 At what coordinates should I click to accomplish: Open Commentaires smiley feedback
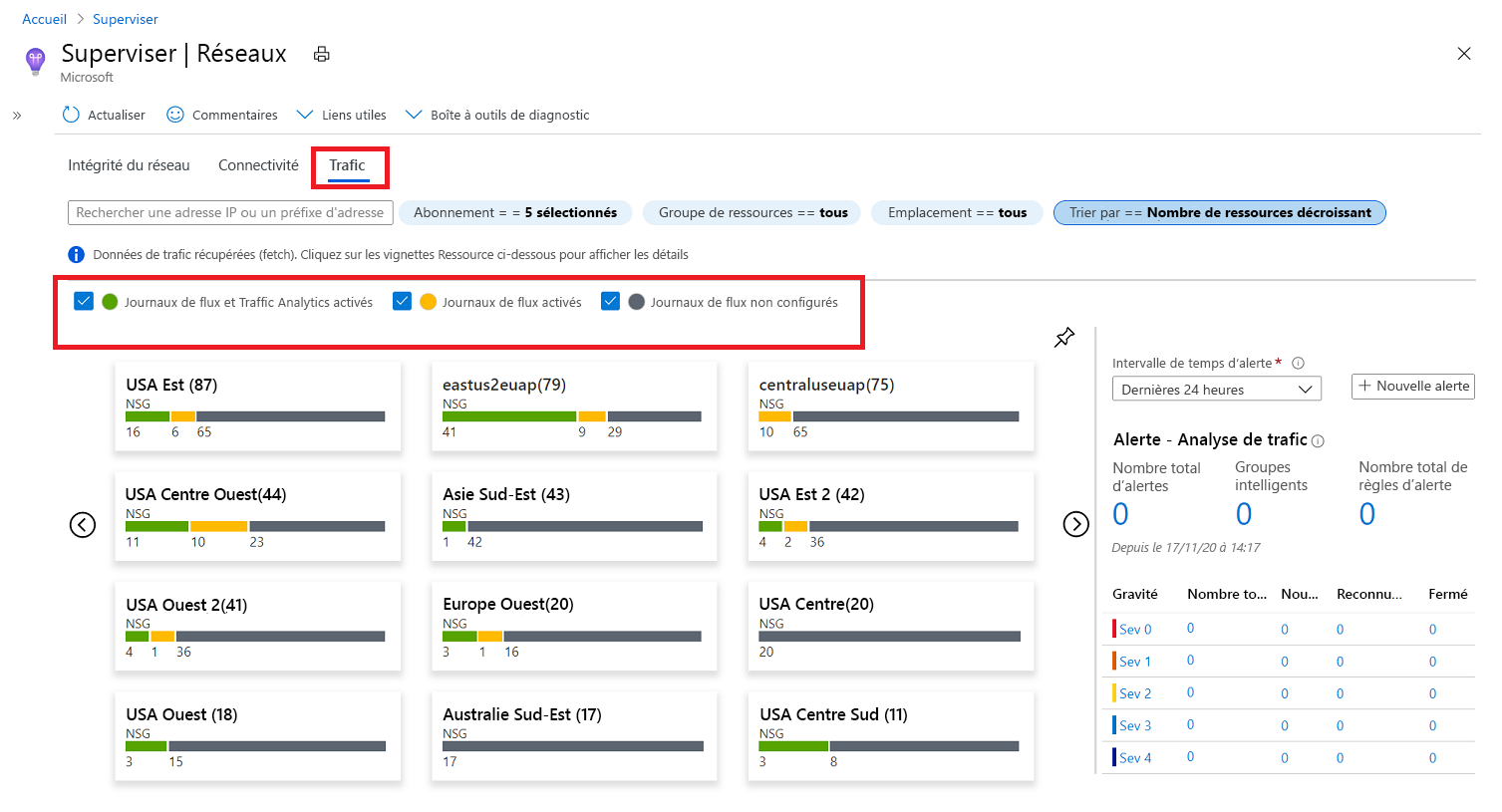tap(175, 115)
